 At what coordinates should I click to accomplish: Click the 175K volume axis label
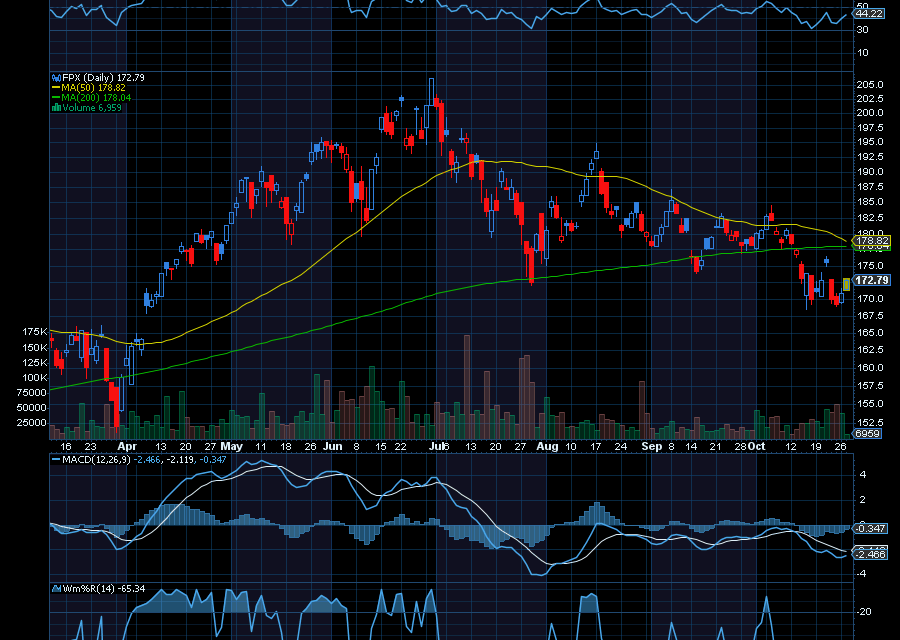[34, 332]
